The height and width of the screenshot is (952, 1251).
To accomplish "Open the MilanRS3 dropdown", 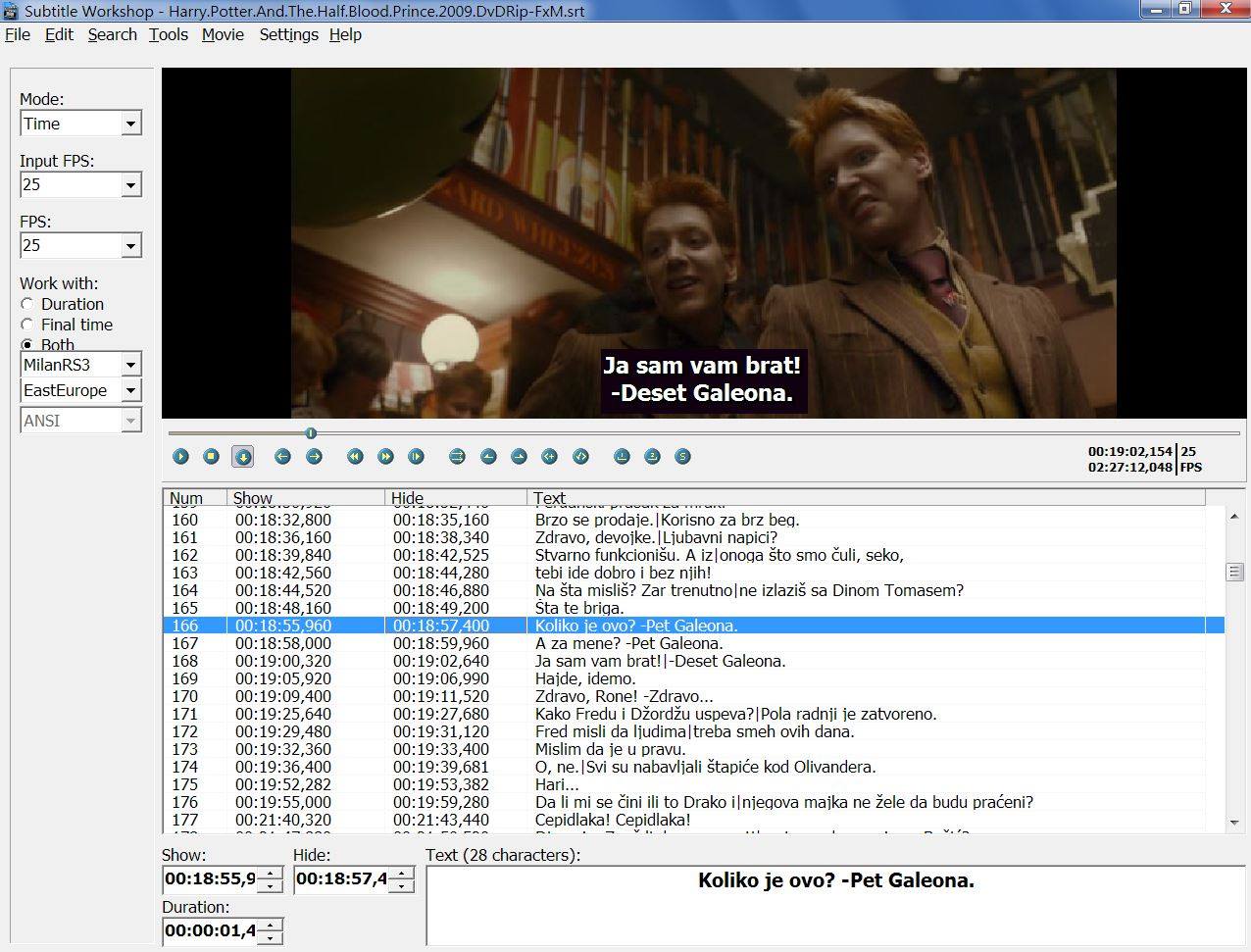I will click(x=130, y=365).
